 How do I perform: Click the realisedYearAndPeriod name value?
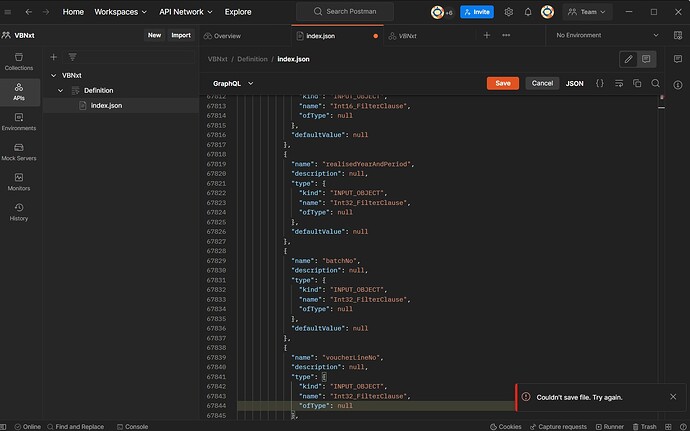click(x=368, y=164)
